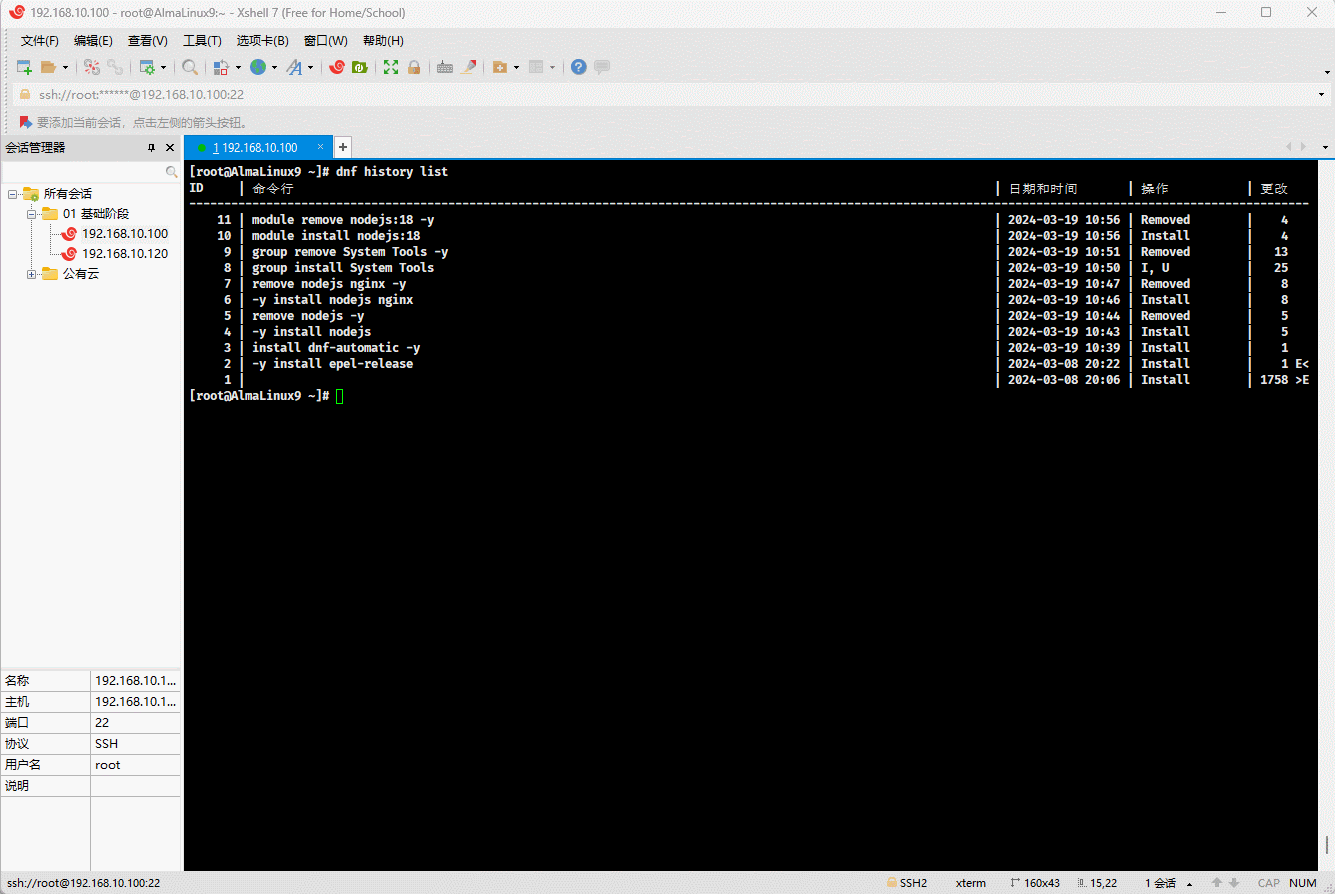Click the green Xftp file transfer icon
This screenshot has height=894, width=1335.
pos(359,67)
